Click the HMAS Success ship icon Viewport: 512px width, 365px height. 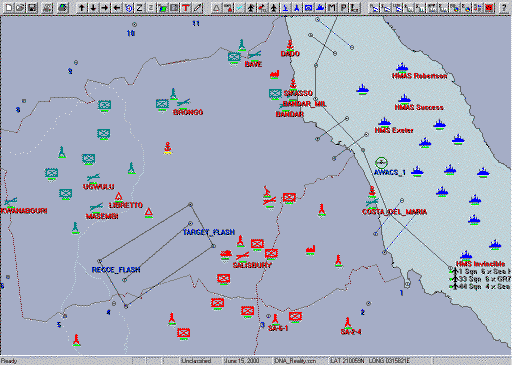point(404,99)
